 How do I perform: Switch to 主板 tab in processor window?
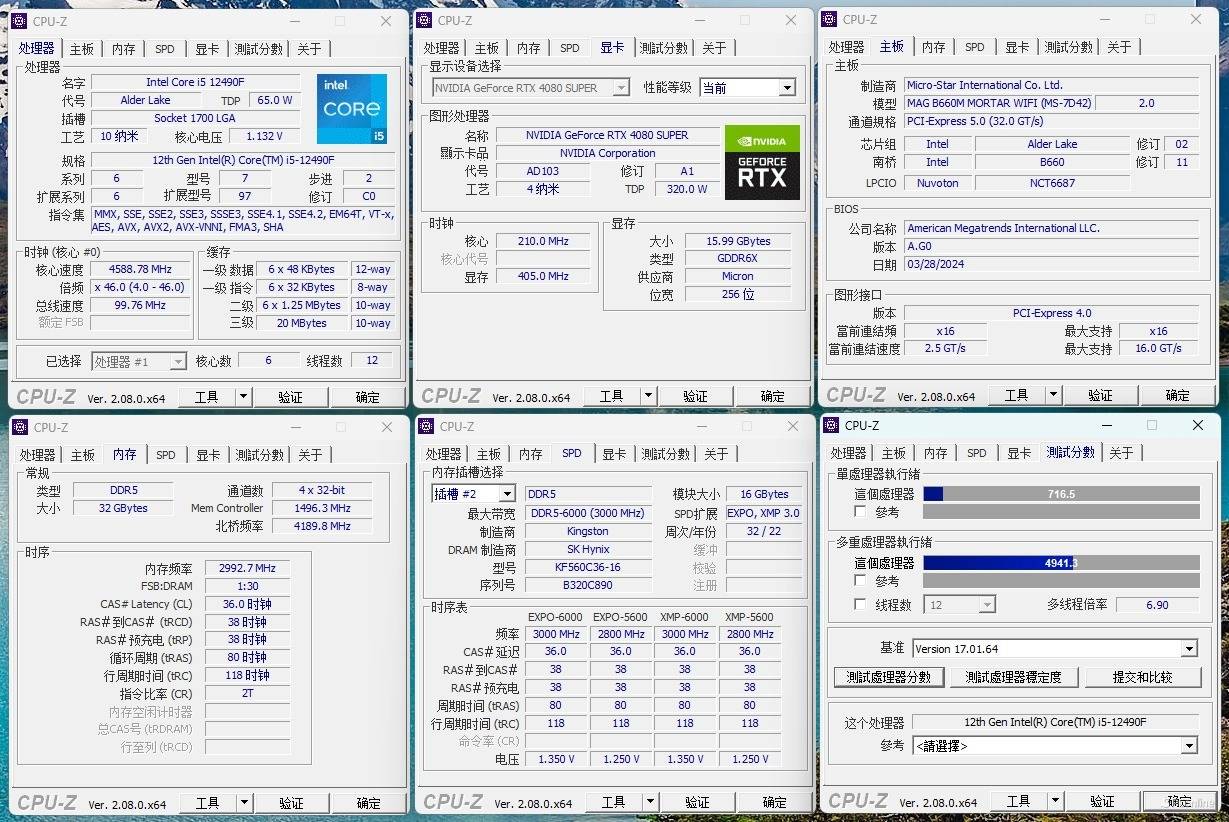point(82,49)
